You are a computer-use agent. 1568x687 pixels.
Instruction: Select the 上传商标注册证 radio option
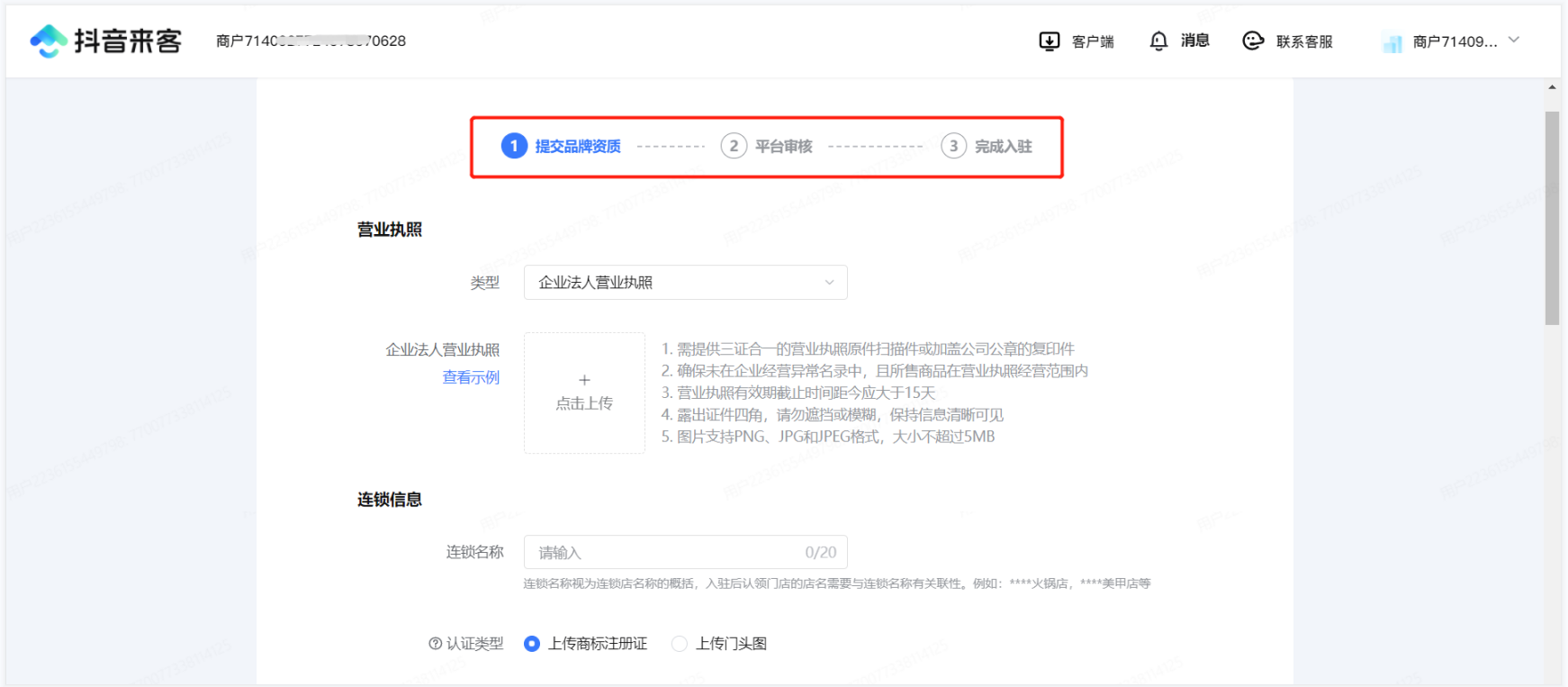tap(586, 644)
